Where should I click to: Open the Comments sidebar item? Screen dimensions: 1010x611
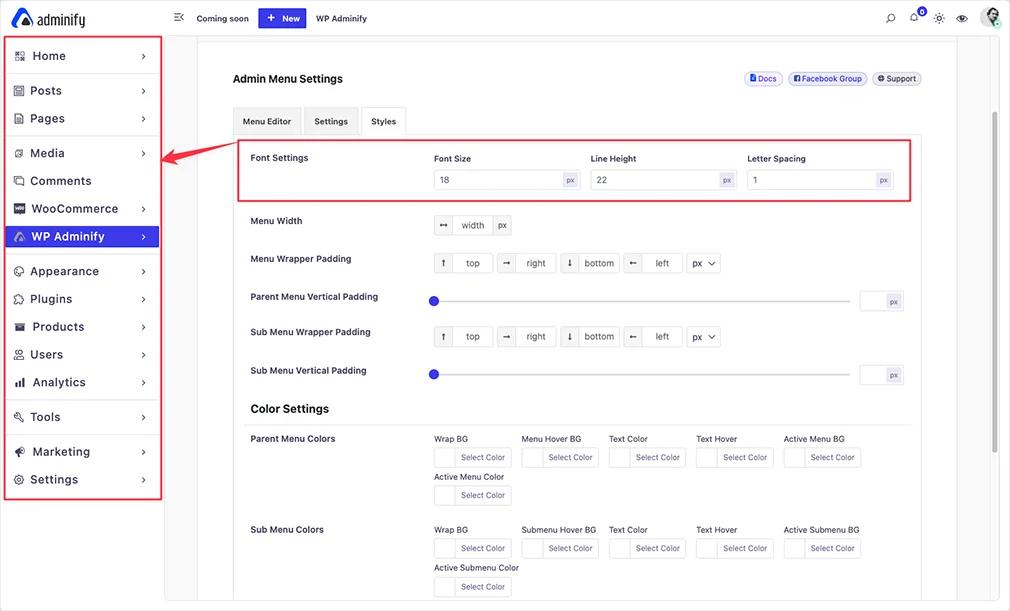click(x=82, y=181)
